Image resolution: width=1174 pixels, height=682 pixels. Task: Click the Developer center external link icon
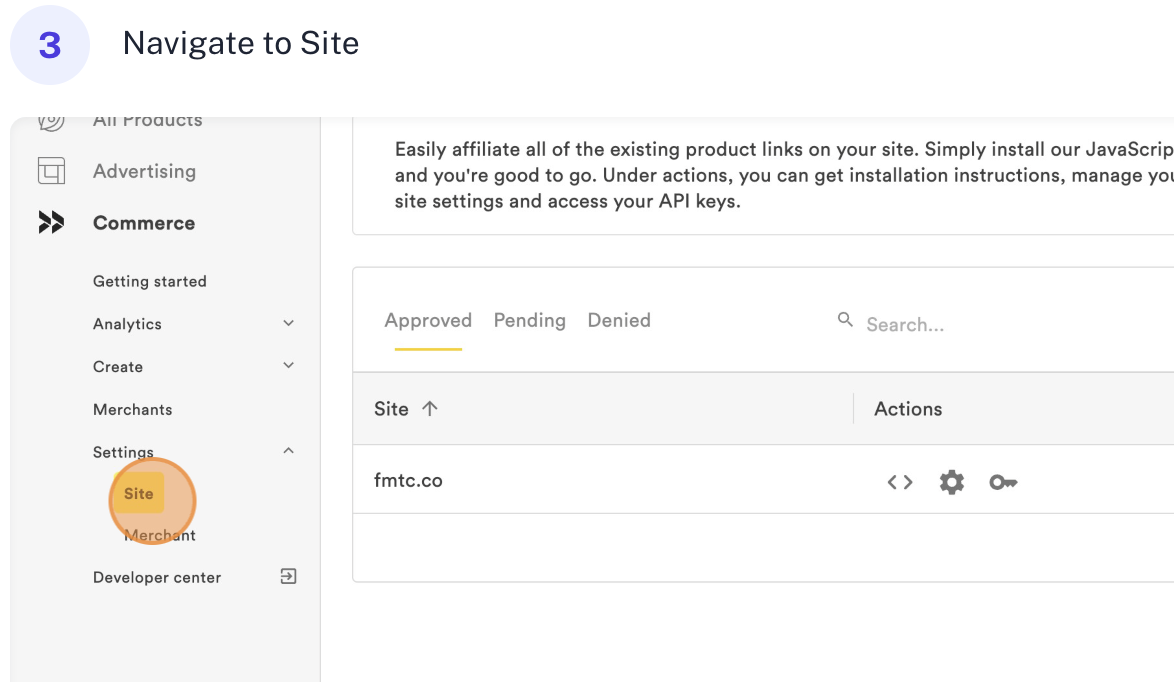[288, 576]
